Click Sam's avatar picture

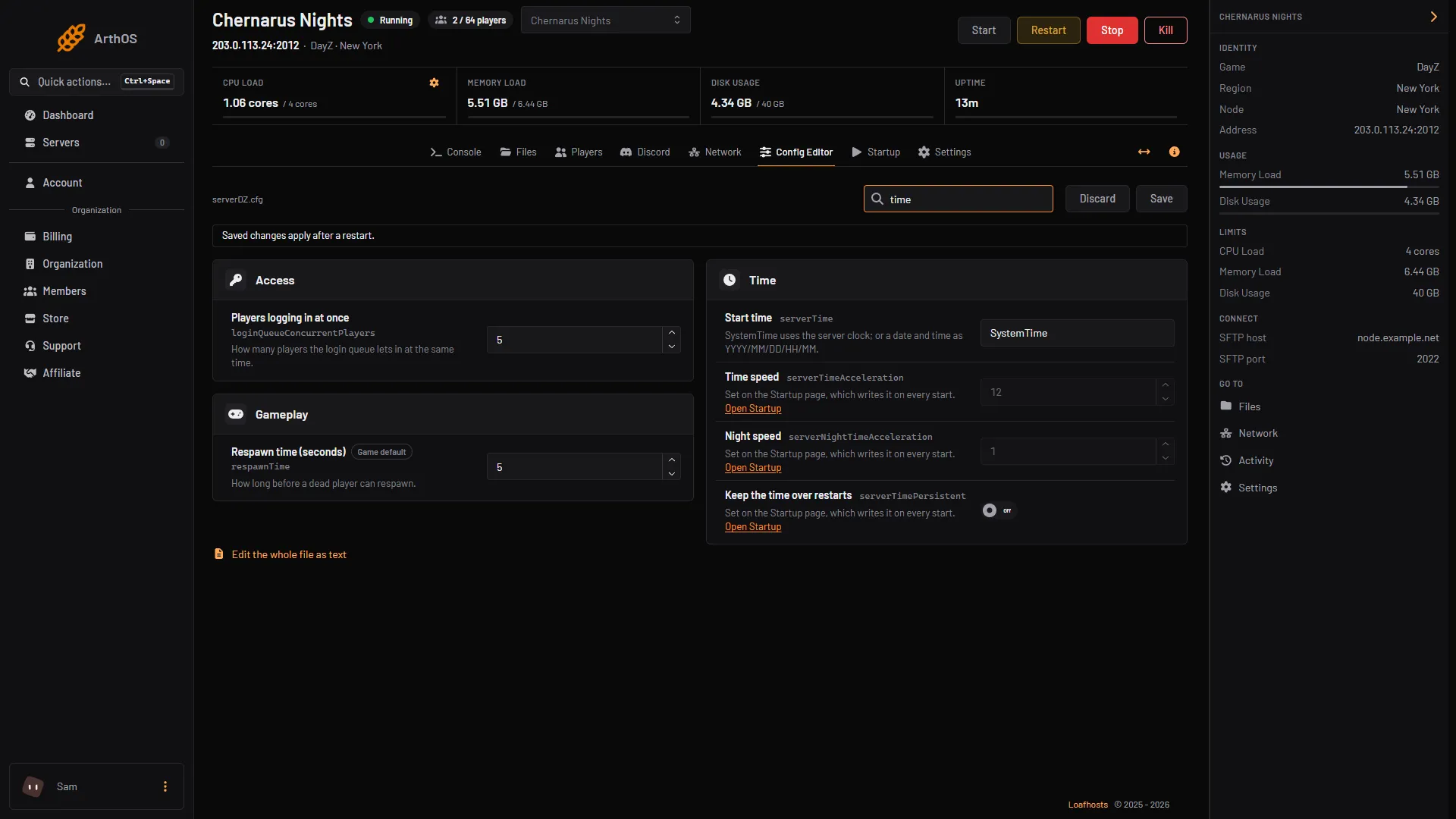point(33,786)
